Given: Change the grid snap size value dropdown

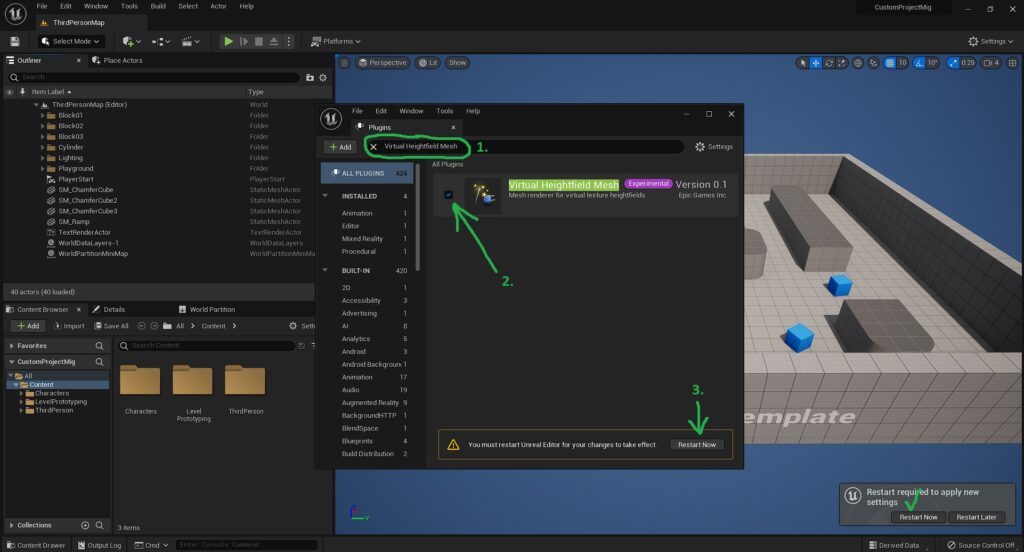Looking at the screenshot, I should [902, 63].
